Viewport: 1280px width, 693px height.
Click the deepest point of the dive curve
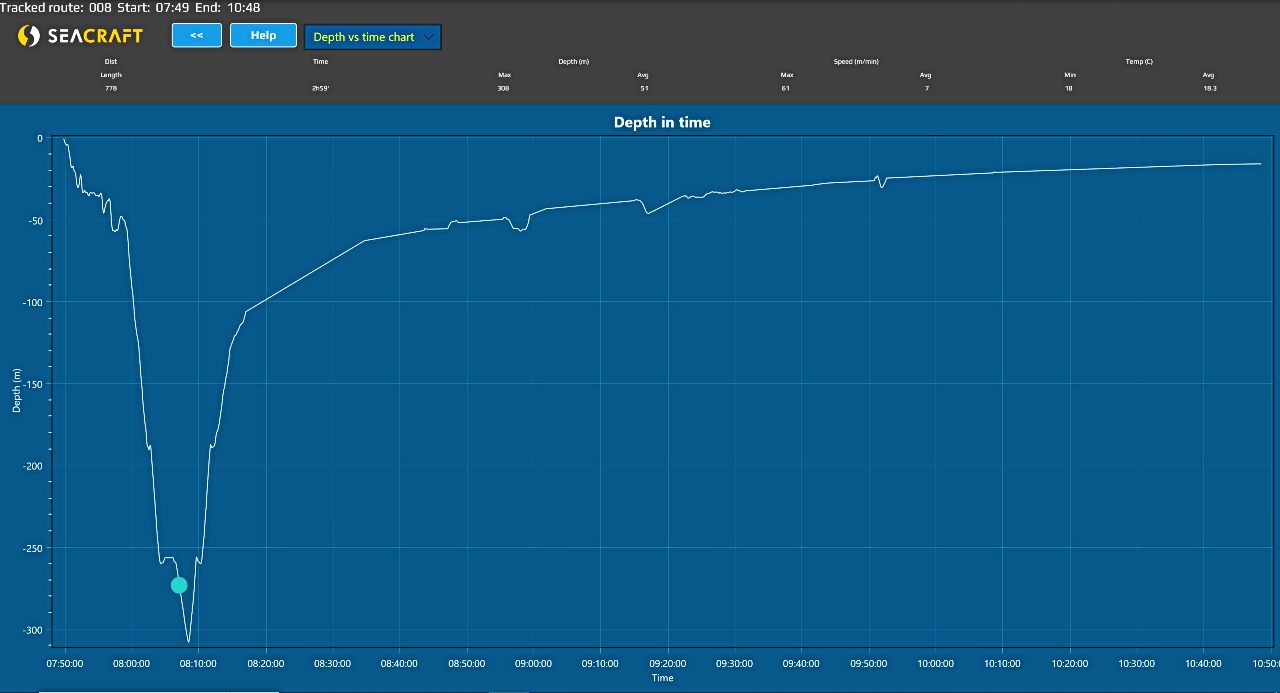coord(188,640)
